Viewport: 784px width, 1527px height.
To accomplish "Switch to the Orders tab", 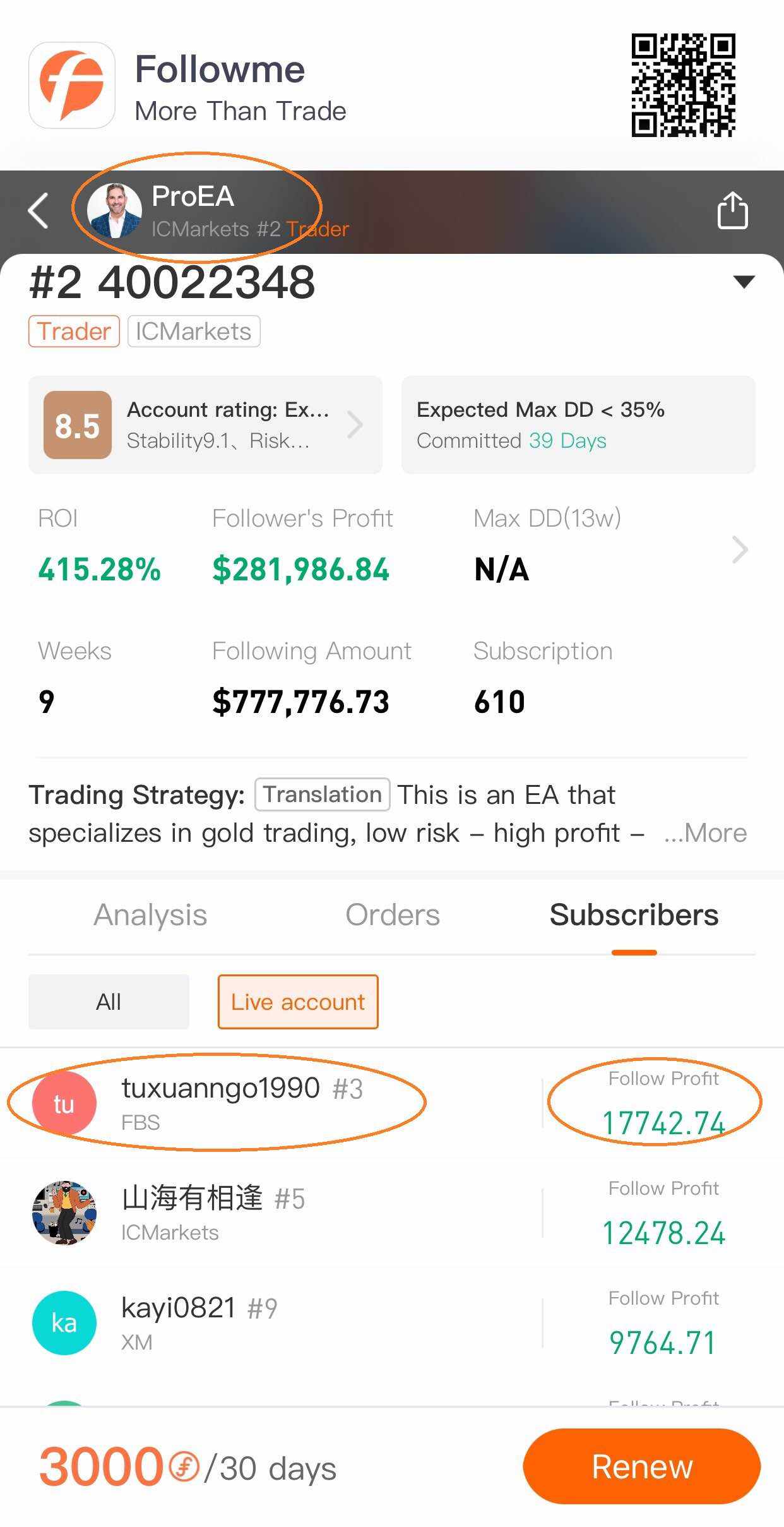I will coord(392,915).
